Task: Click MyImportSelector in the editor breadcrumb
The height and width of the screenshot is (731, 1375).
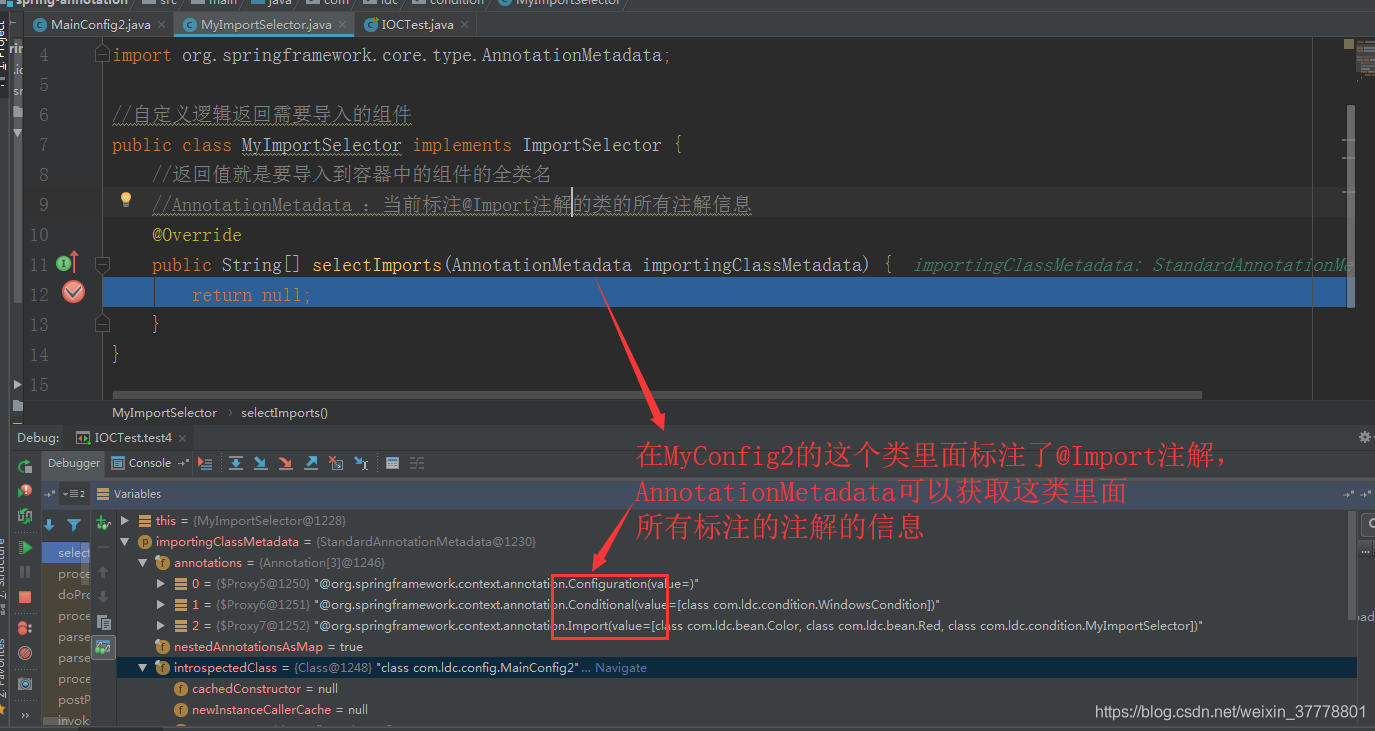Action: (164, 412)
